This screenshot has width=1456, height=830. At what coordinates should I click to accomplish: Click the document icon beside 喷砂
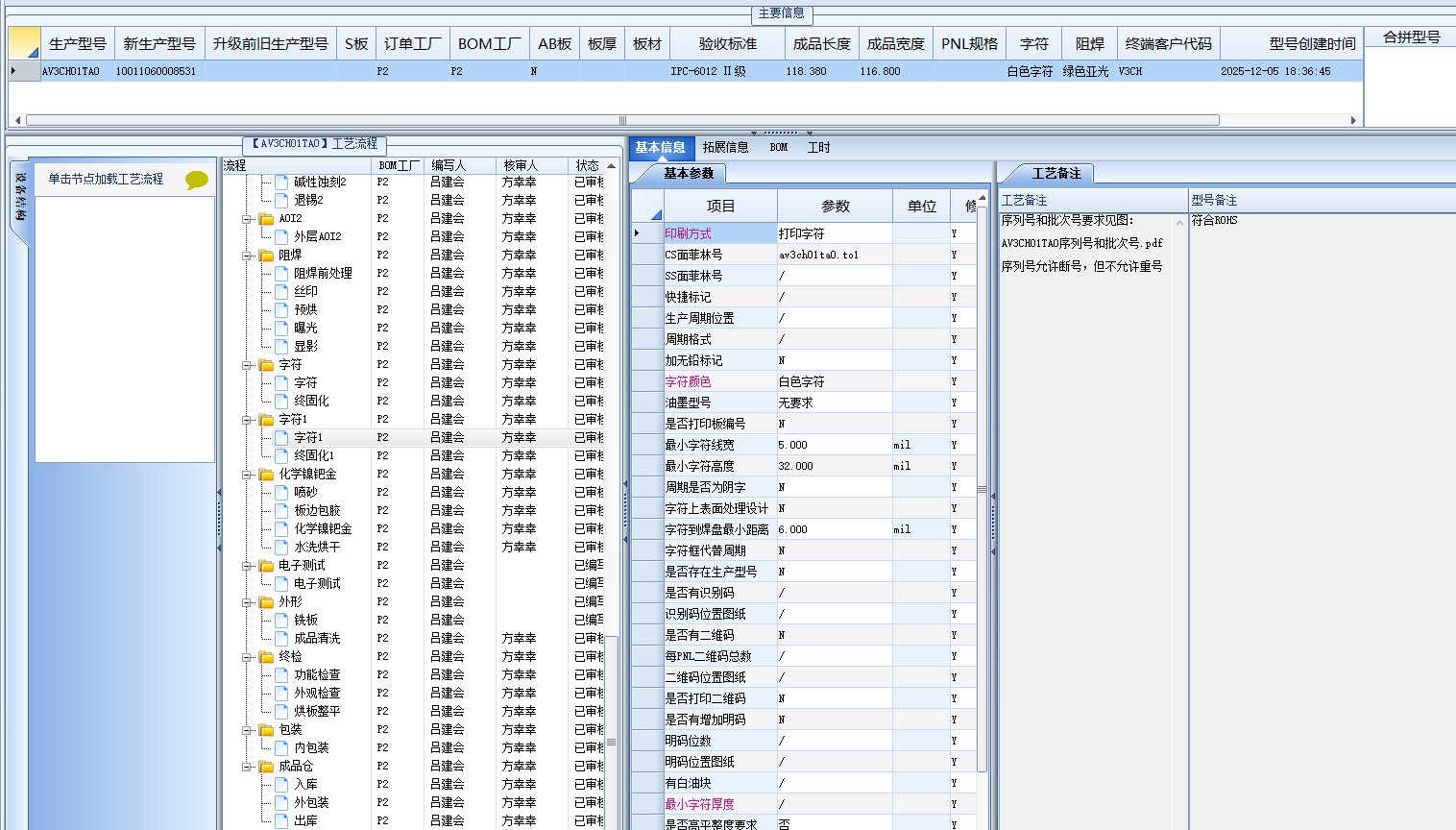coord(281,492)
